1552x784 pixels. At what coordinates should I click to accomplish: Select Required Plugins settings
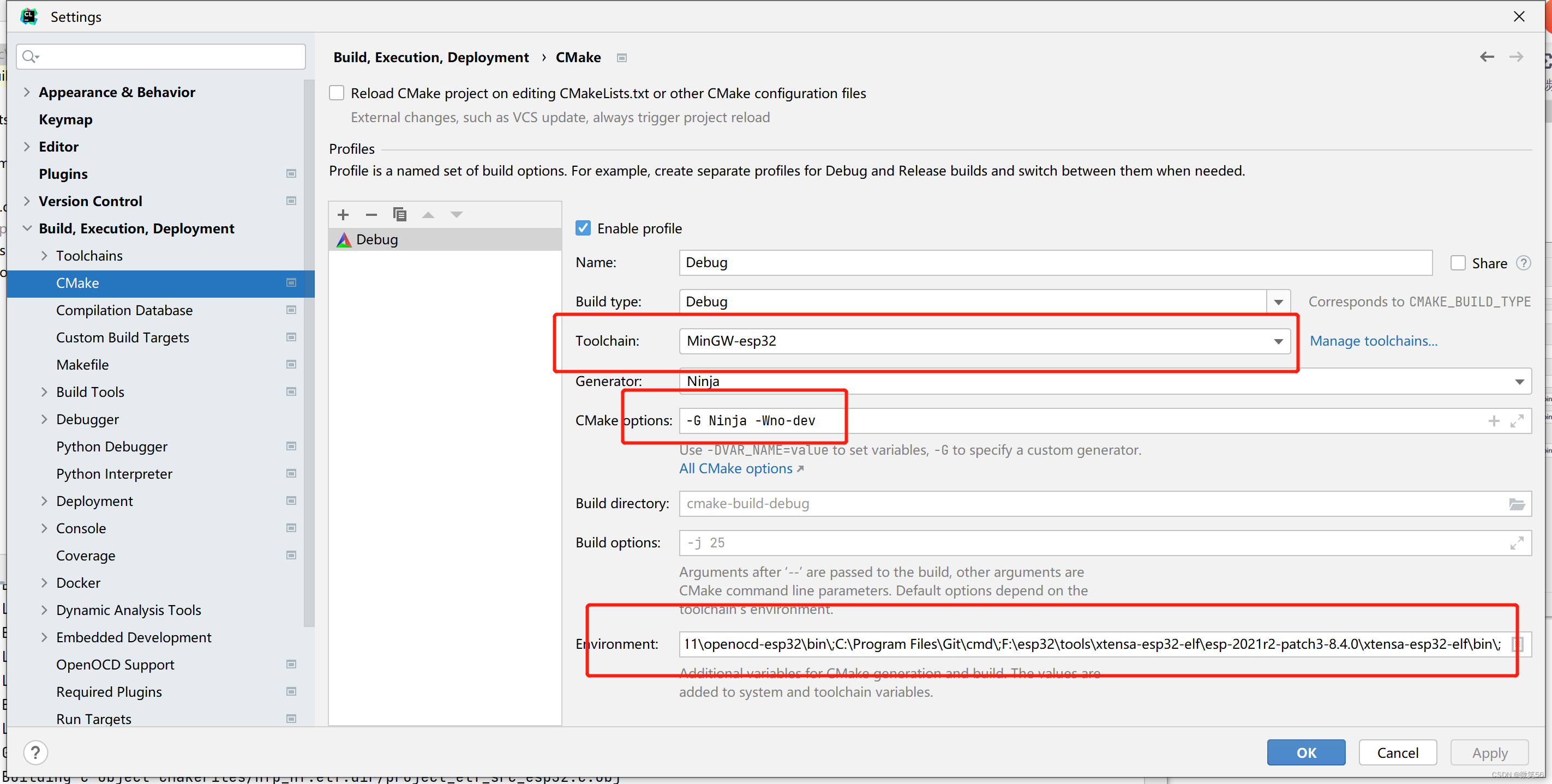click(109, 692)
